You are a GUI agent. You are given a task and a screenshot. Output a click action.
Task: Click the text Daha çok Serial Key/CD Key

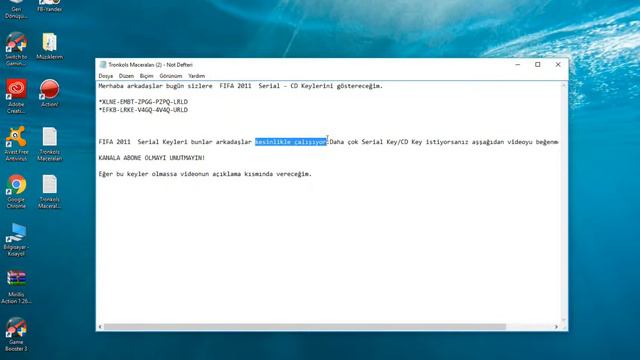point(376,142)
